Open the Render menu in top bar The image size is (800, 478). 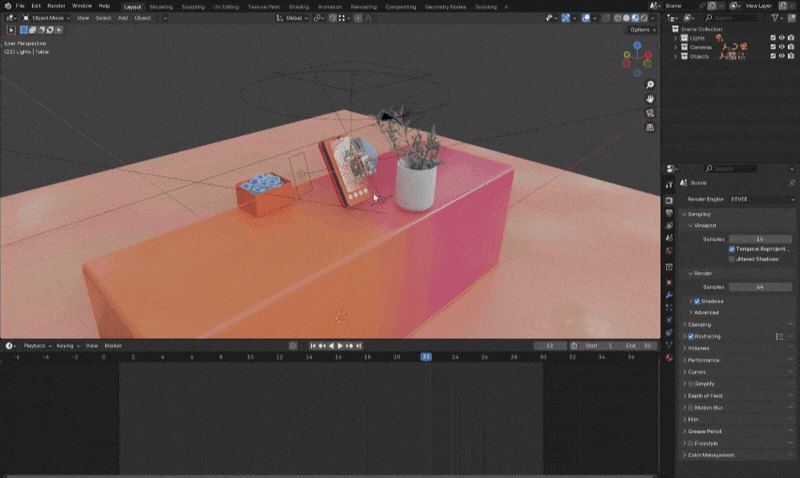pos(56,6)
